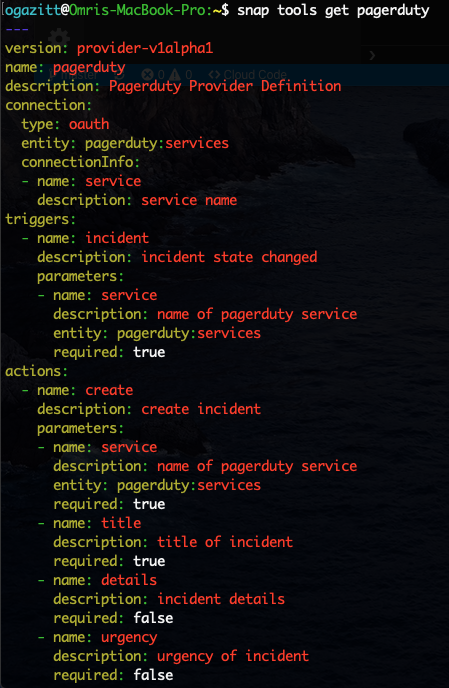Click the 'create incident' description text
The image size is (449, 688).
tap(201, 408)
